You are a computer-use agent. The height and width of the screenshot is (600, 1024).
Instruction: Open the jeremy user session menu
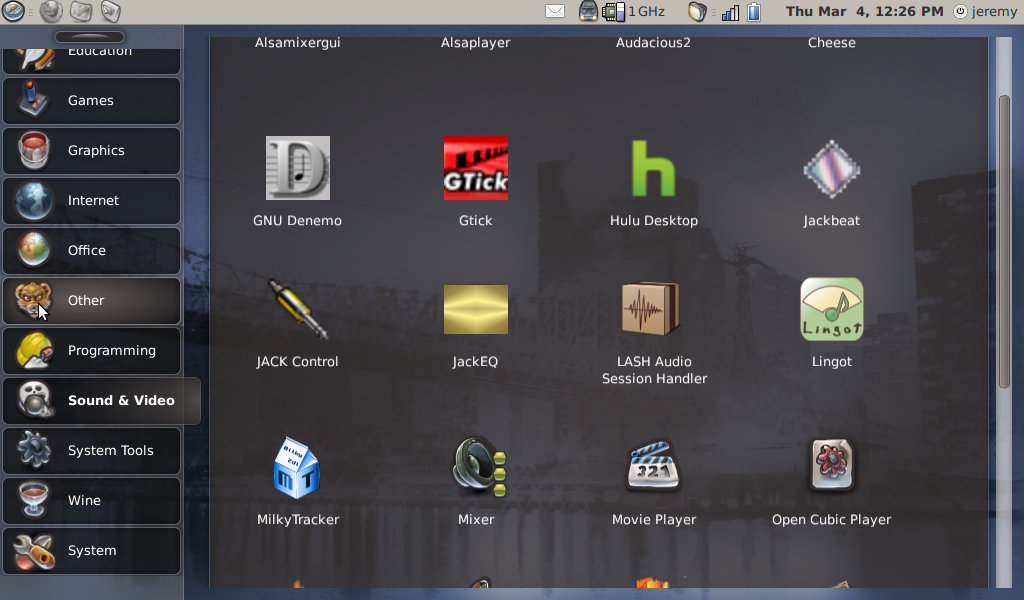click(985, 12)
